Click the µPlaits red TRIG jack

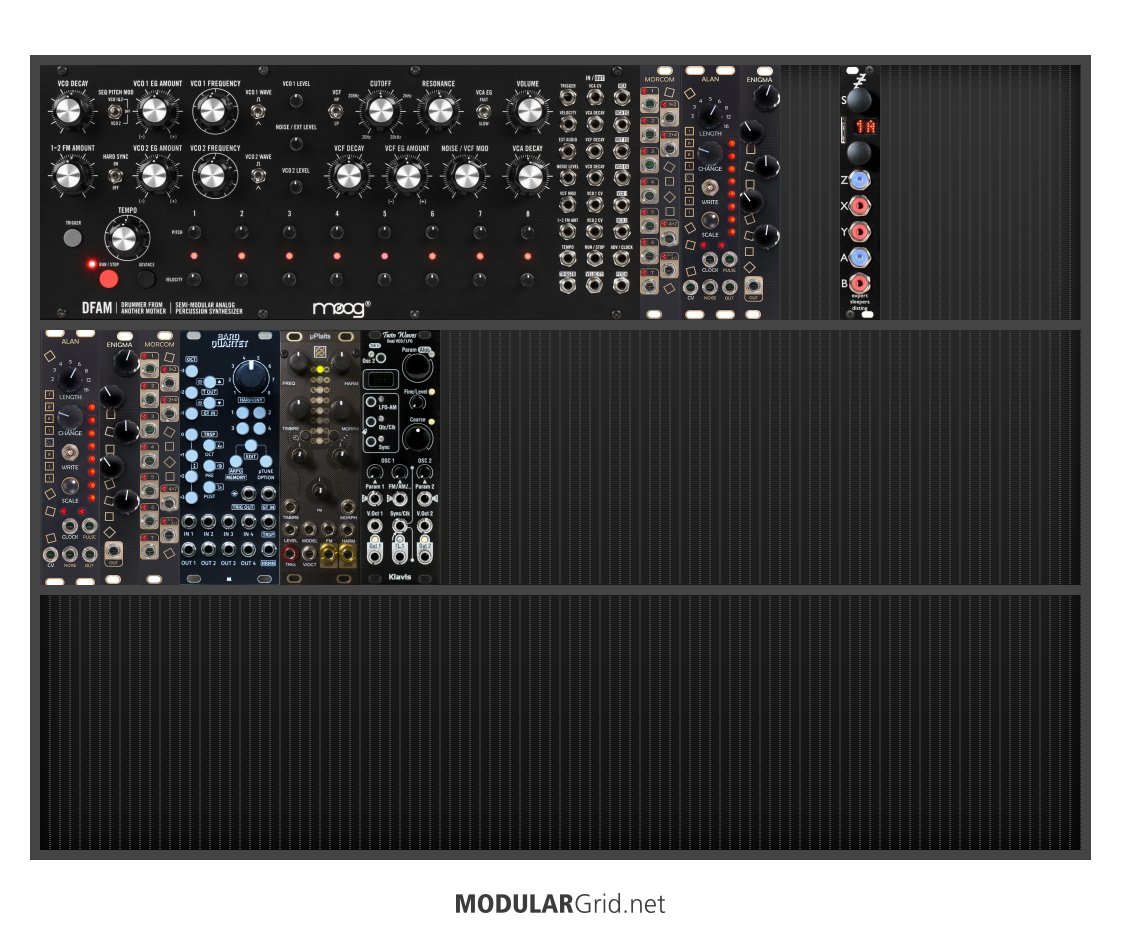tap(290, 553)
